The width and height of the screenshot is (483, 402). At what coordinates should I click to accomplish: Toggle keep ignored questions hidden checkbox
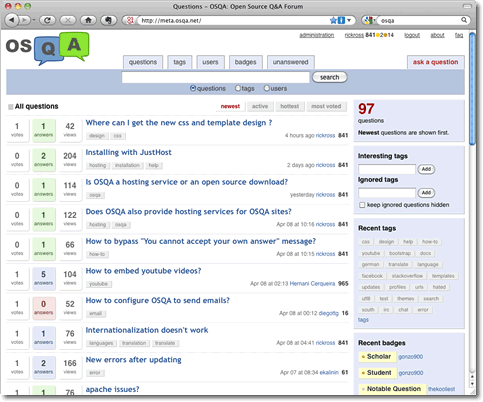[362, 205]
